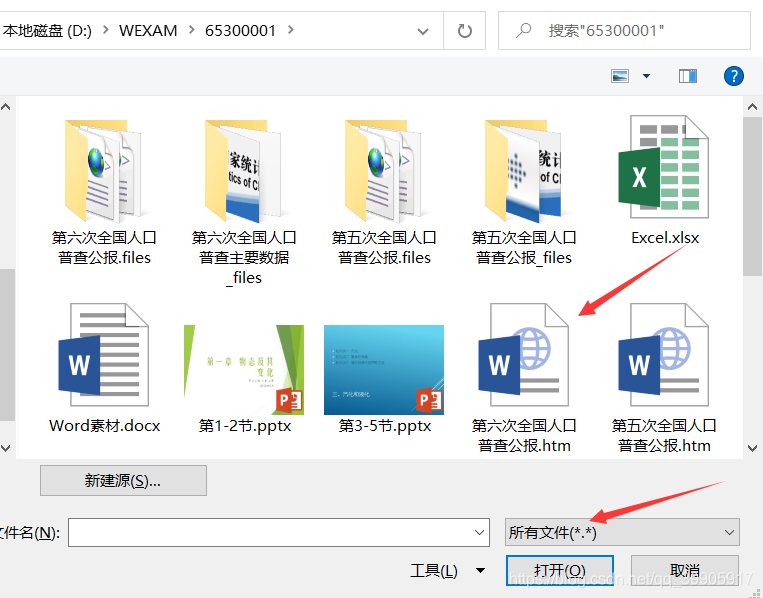Expand chevron after WEXAM breadcrumb
Viewport: 763px width, 598px height.
click(191, 30)
